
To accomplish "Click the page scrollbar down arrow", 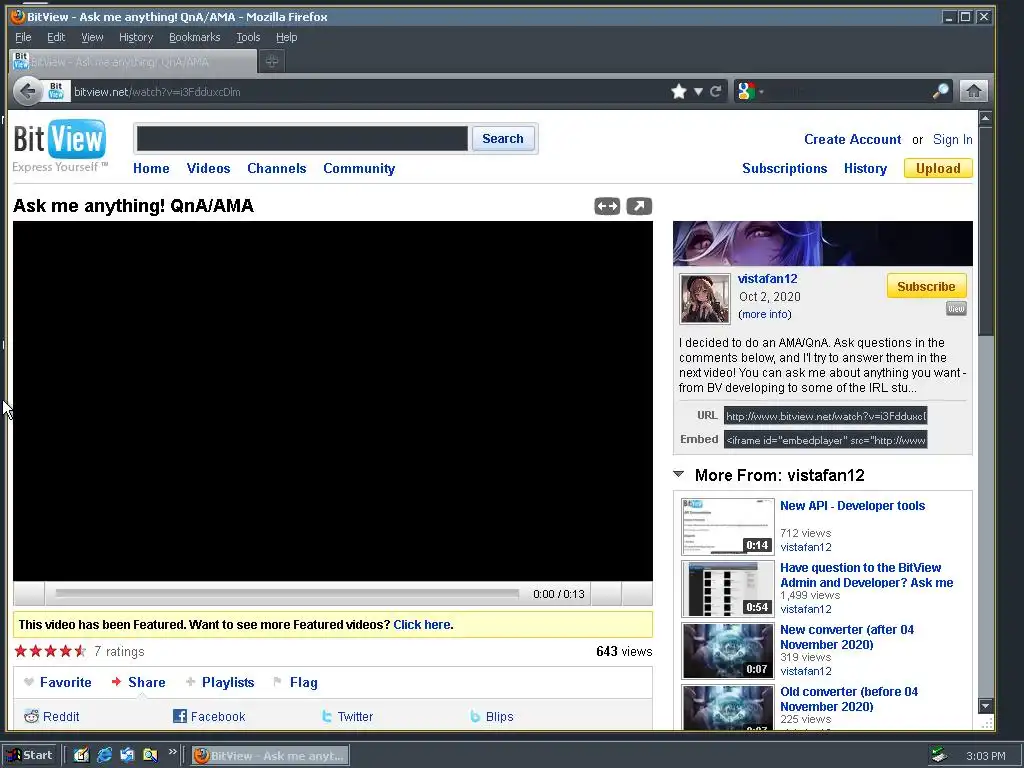I will coord(985,706).
